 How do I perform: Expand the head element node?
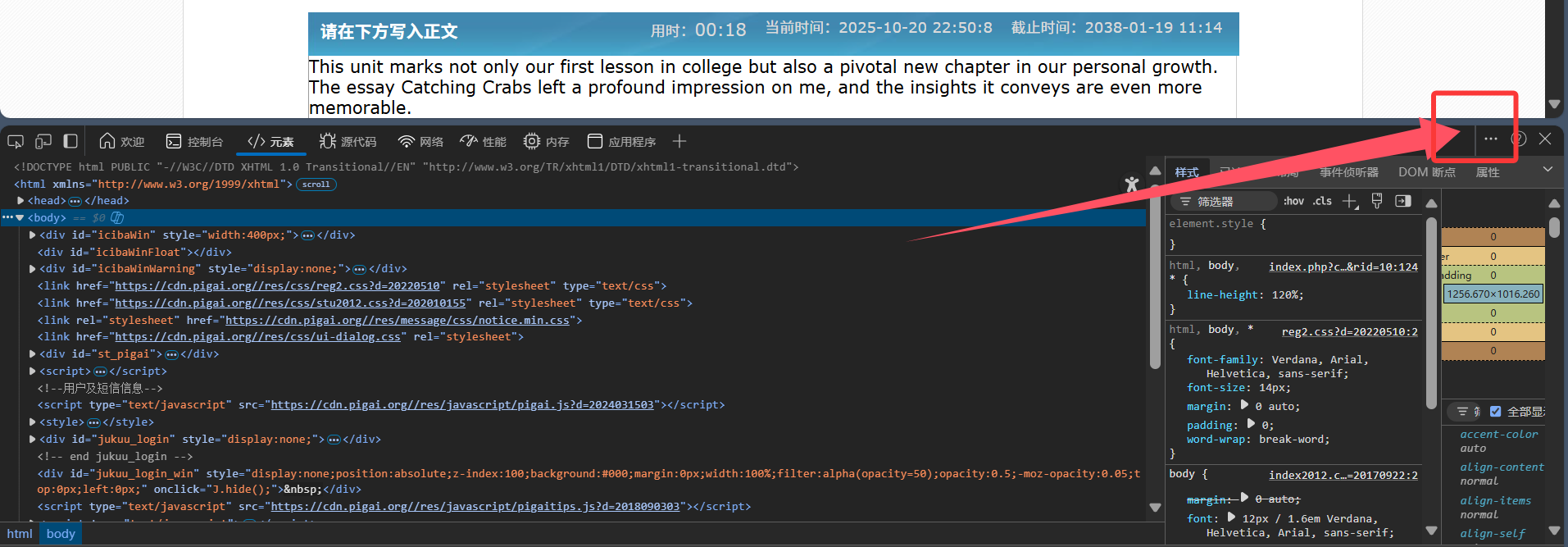[x=20, y=201]
